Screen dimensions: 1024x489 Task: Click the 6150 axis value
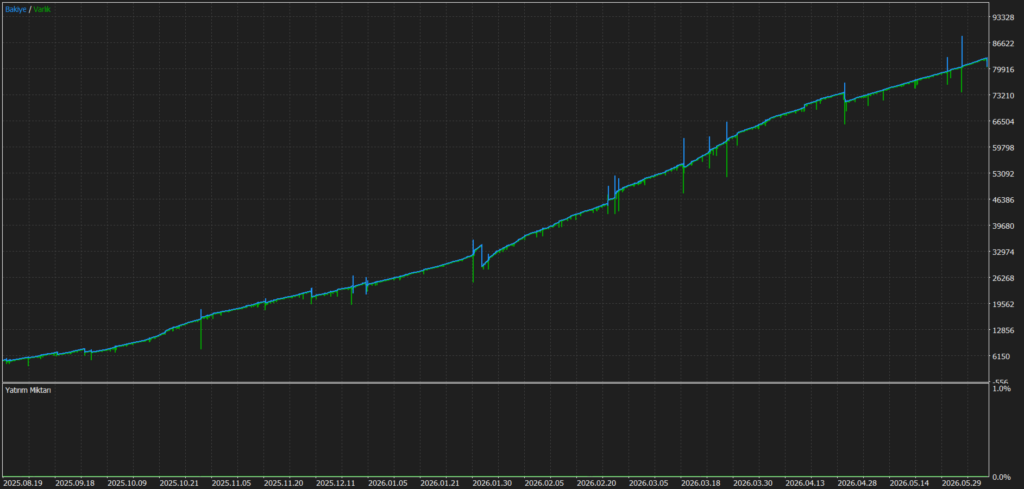[x=1000, y=356]
